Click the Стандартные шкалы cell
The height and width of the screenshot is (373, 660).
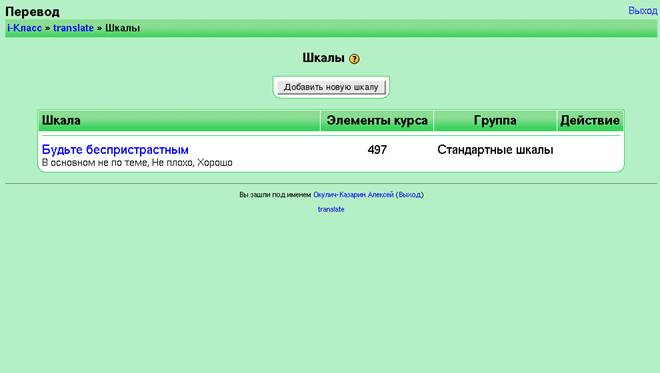click(495, 149)
